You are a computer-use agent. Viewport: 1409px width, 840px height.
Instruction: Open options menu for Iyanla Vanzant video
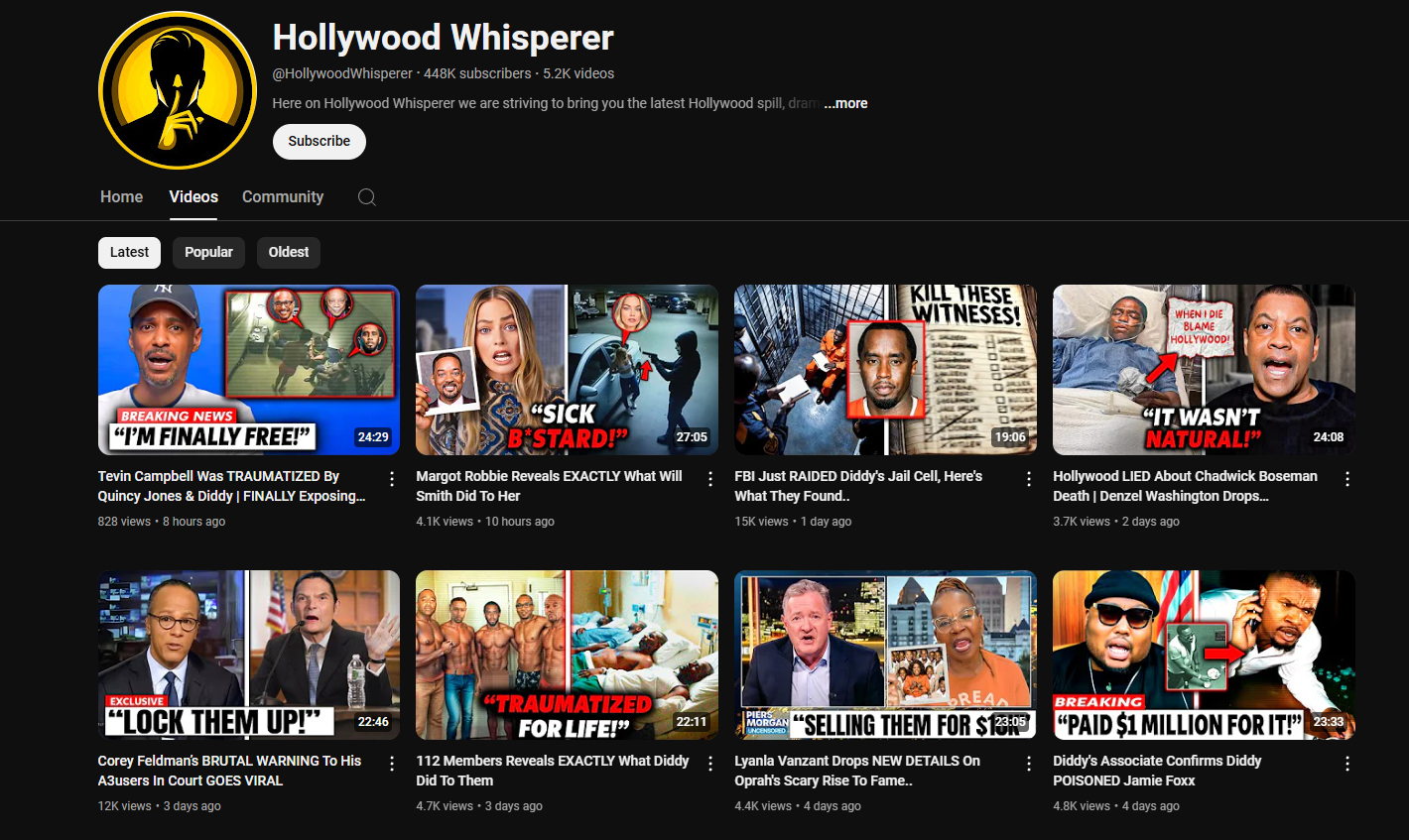1029,764
